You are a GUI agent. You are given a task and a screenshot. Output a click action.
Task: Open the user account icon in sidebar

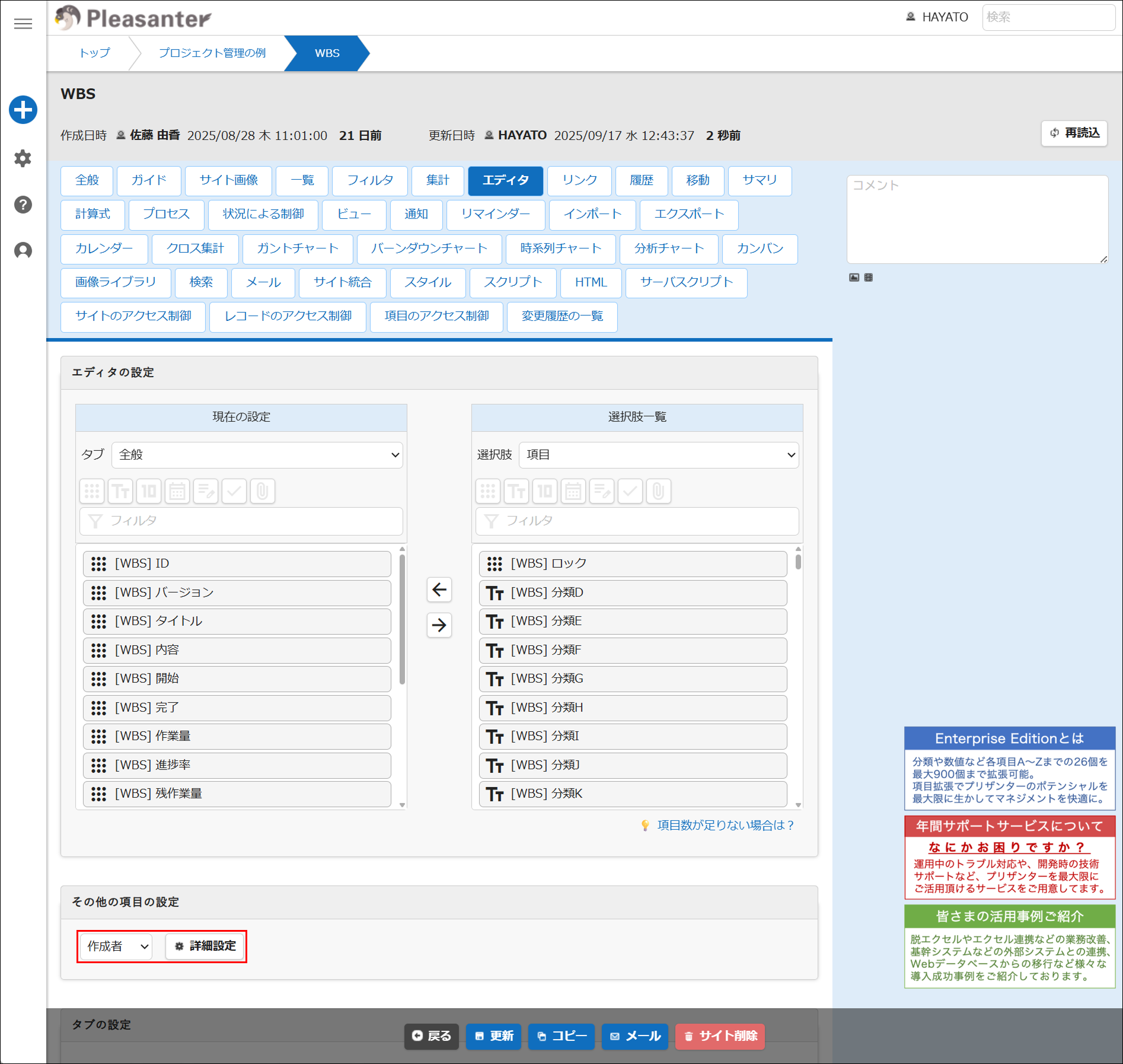(x=23, y=251)
